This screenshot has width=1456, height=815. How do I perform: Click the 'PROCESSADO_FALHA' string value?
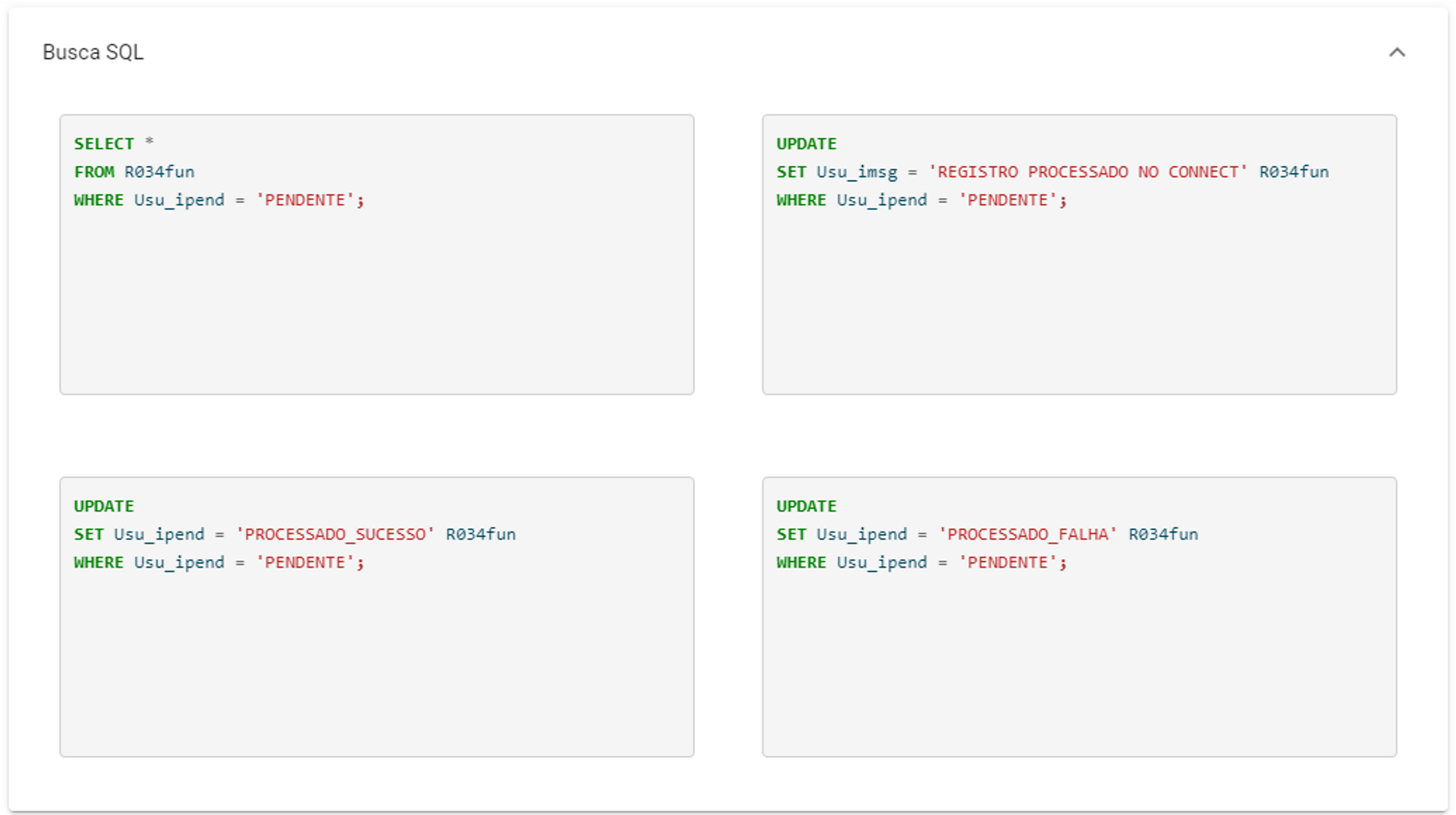(1027, 534)
